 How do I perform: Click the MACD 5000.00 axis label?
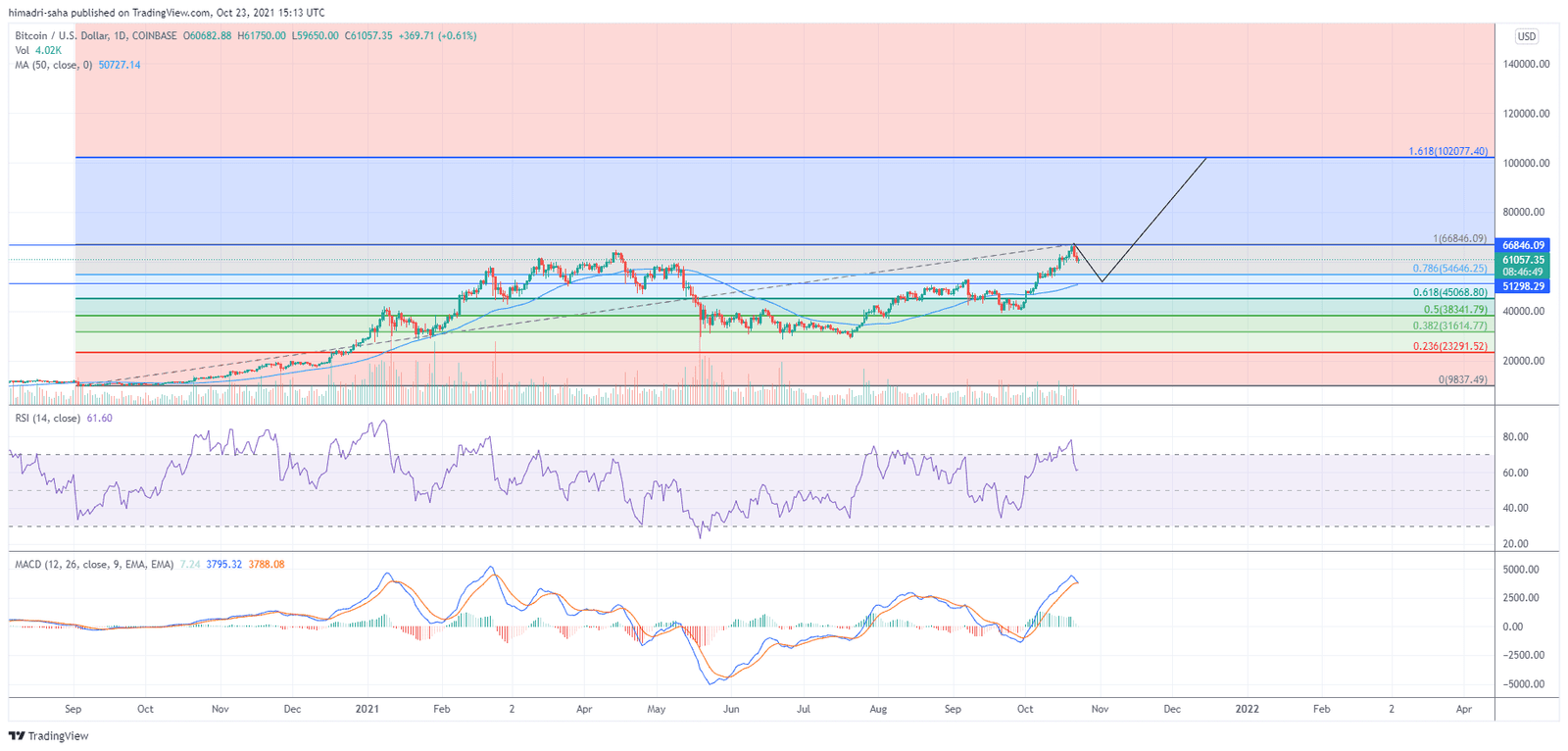click(x=1520, y=570)
